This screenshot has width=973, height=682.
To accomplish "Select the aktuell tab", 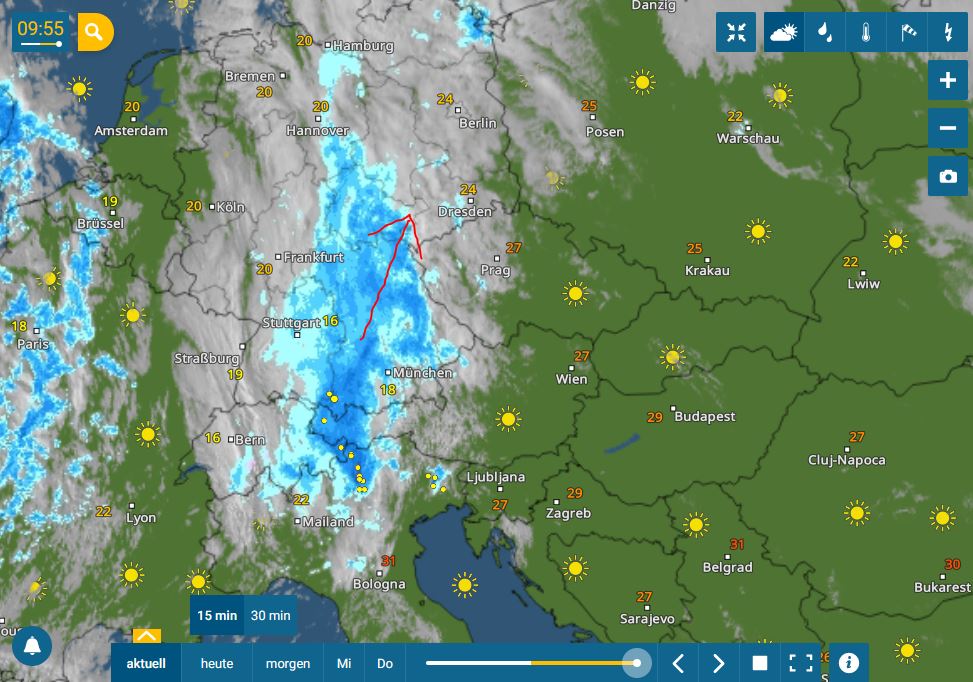I will (146, 663).
